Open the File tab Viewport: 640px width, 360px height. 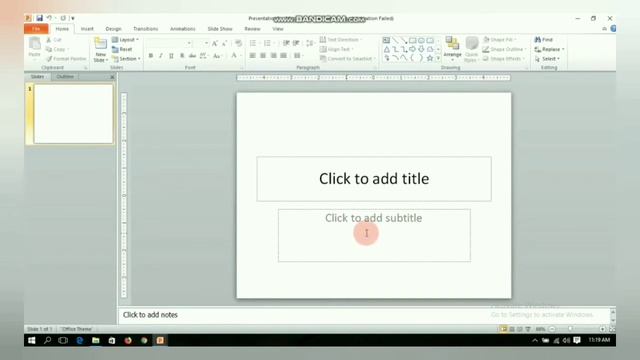36,29
